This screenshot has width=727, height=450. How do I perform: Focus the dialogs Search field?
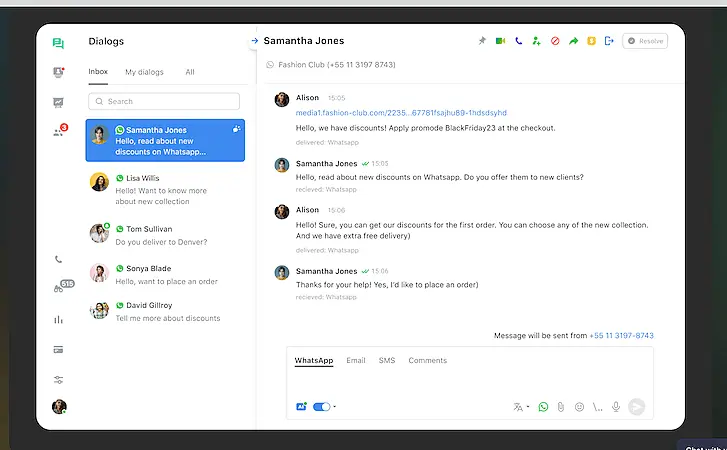[x=164, y=101]
